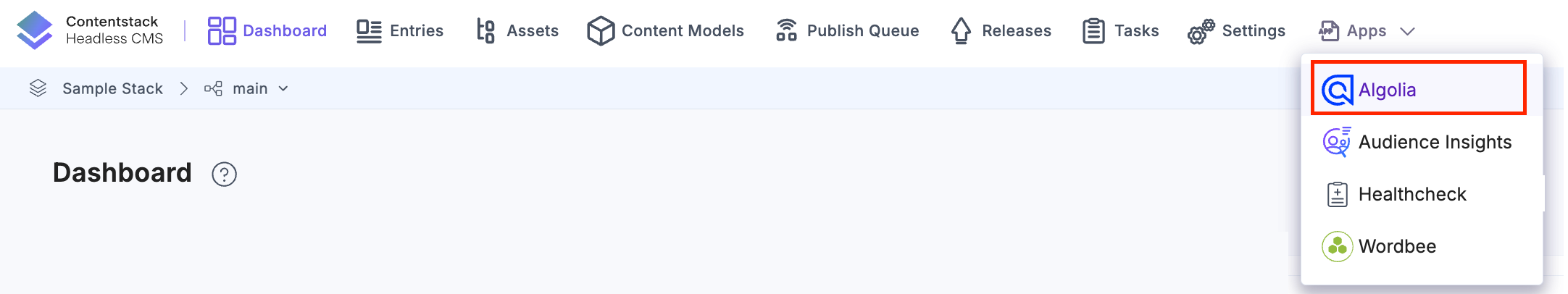The width and height of the screenshot is (1568, 294).
Task: Click the Sample Stack layers icon
Action: click(38, 88)
